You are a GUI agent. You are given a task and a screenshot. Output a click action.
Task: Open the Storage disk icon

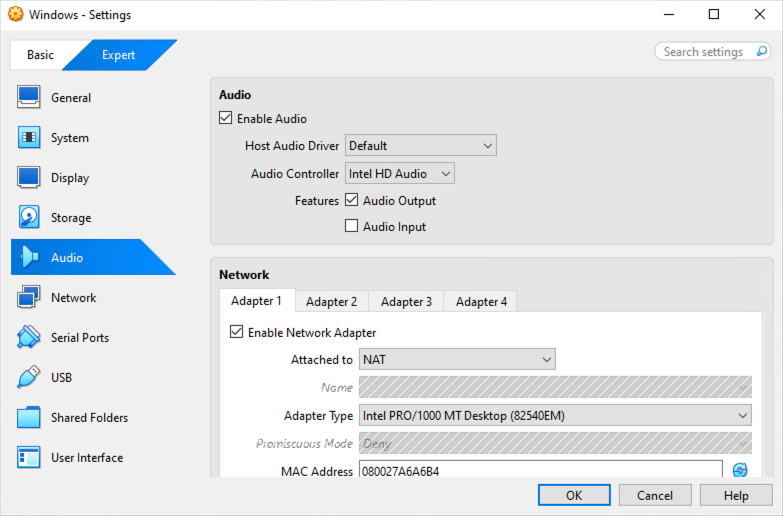pos(28,217)
